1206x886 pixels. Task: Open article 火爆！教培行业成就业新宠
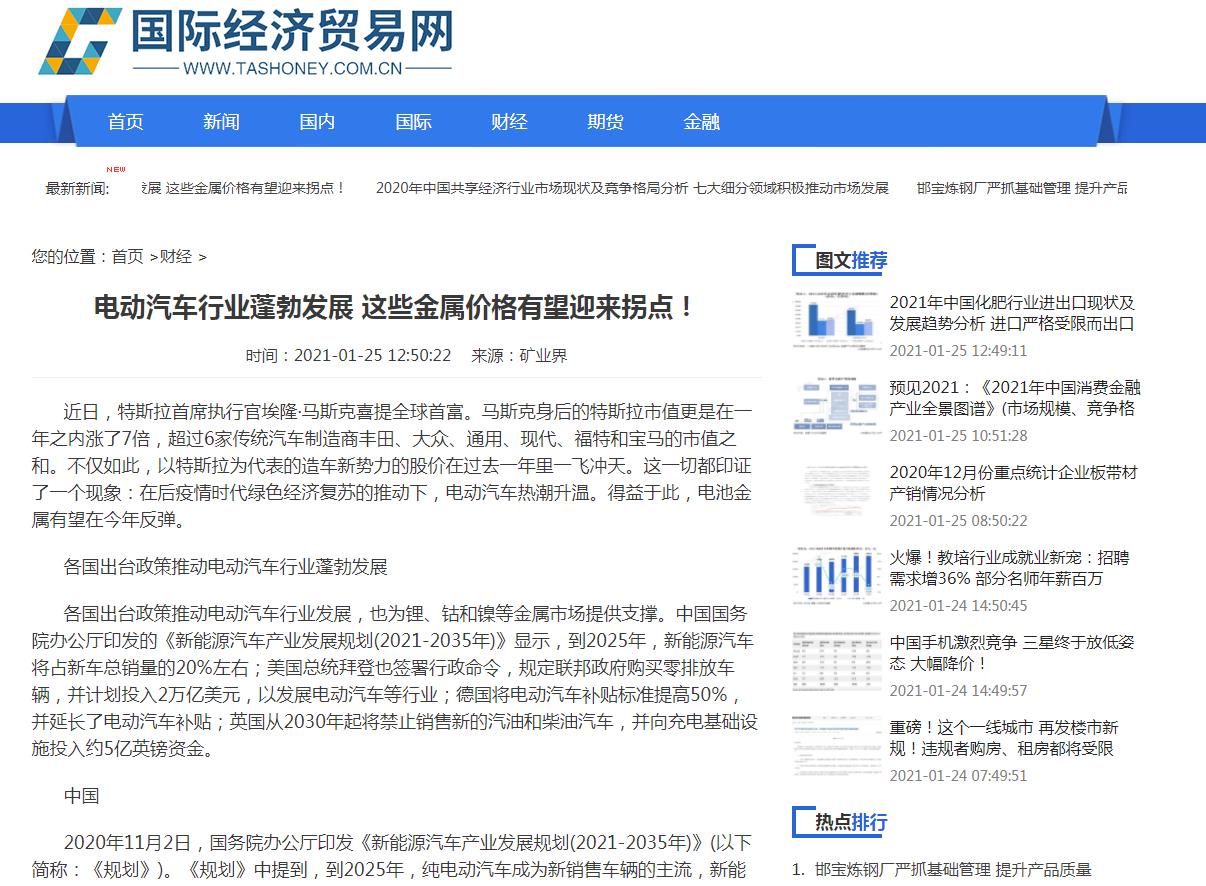coord(1009,568)
